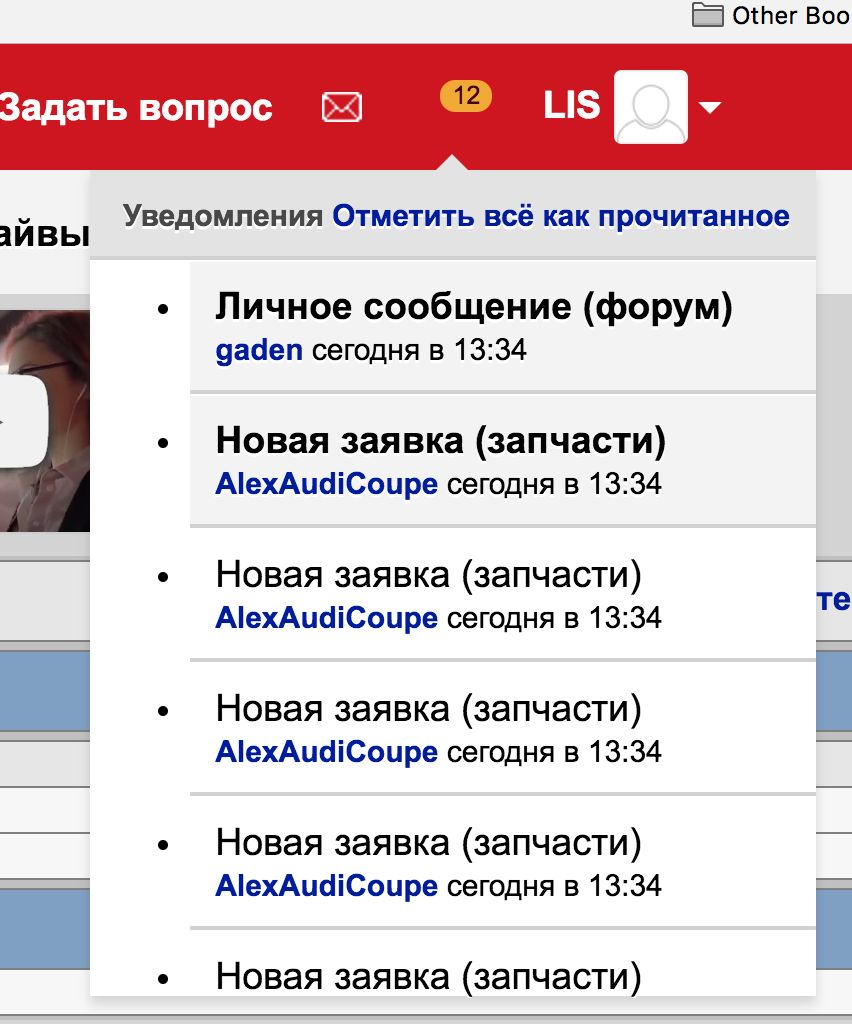Select the first non-bold "Новая заявка (запчасти)" item
852x1024 pixels.
[x=428, y=575]
